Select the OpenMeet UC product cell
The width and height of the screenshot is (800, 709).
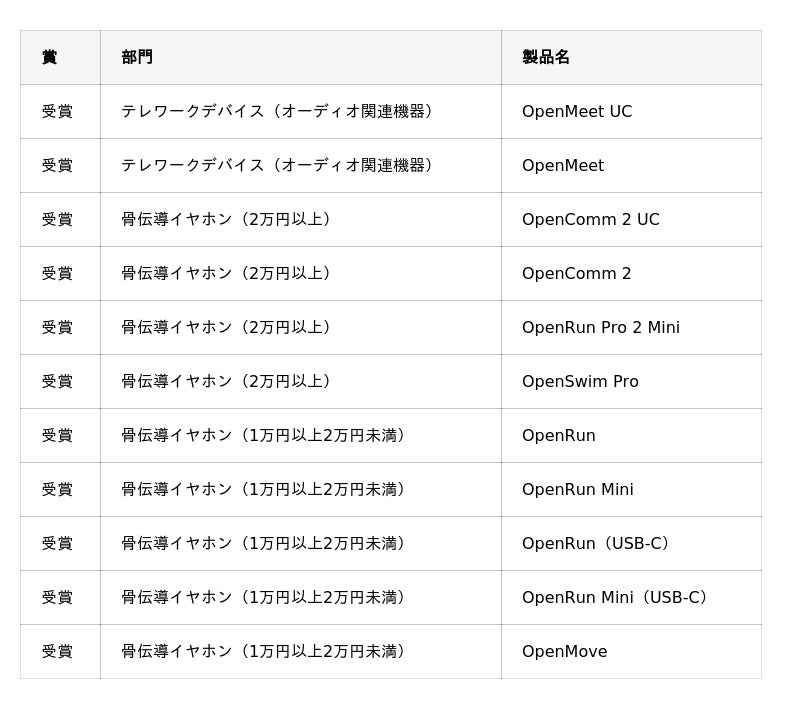pyautogui.click(x=577, y=111)
